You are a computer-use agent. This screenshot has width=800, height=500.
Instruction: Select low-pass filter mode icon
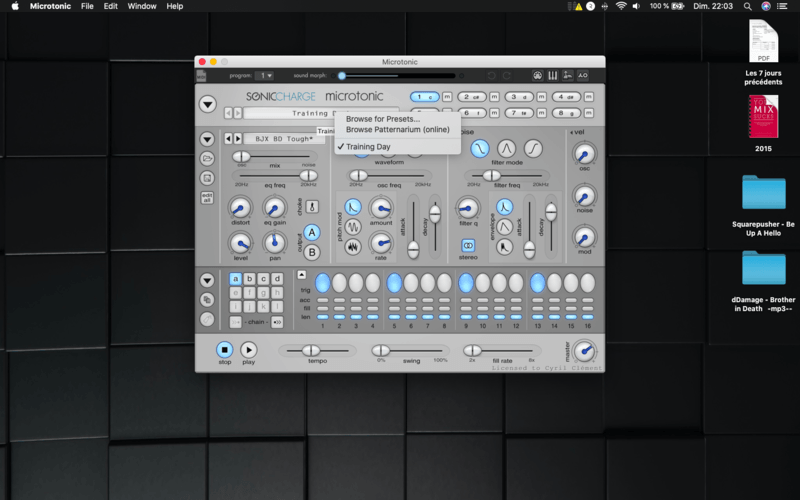click(480, 148)
